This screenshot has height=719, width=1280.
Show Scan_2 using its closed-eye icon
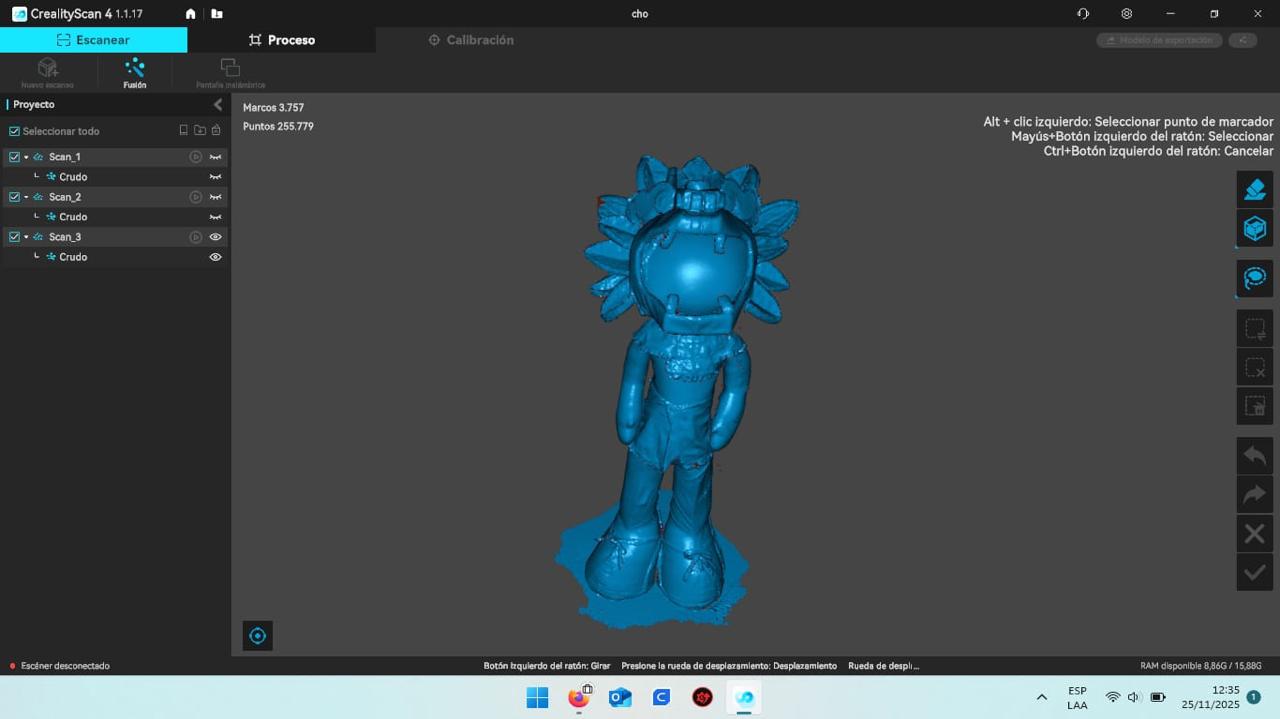[x=215, y=197]
